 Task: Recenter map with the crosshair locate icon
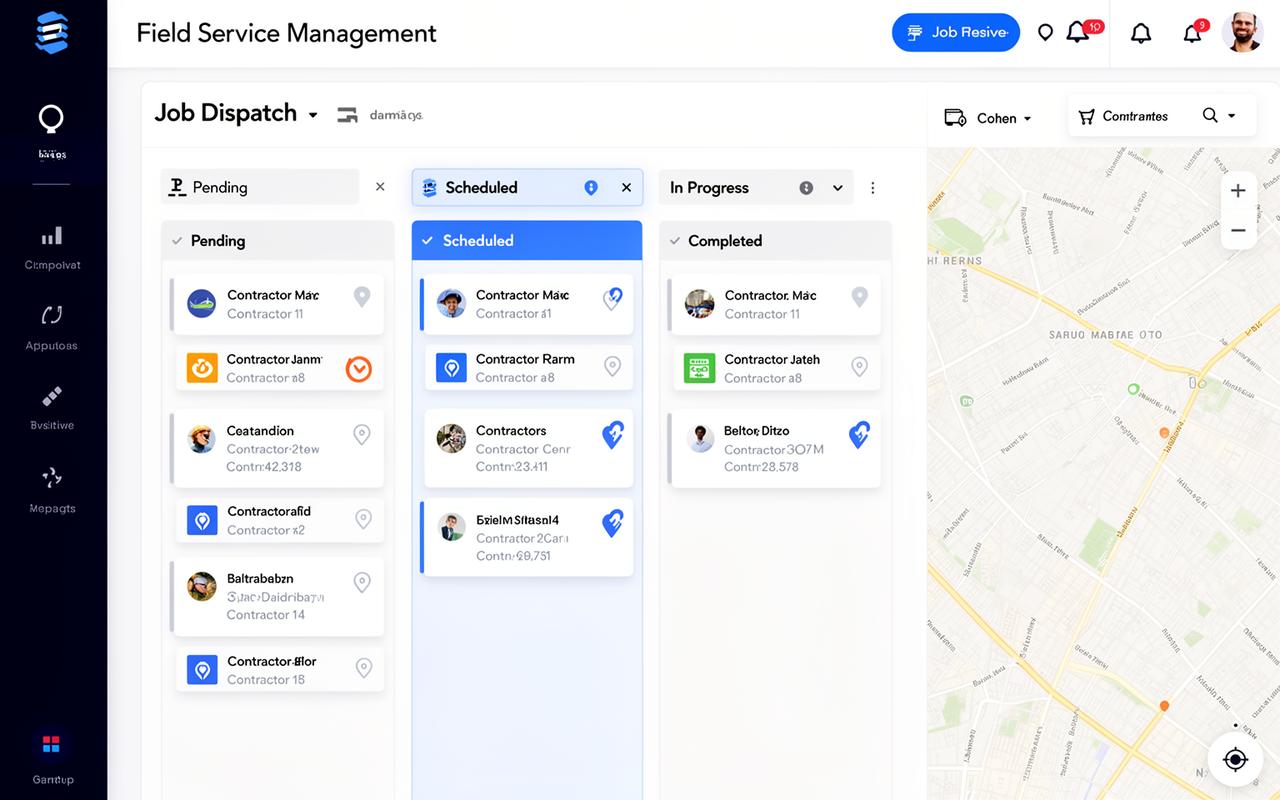pyautogui.click(x=1235, y=759)
